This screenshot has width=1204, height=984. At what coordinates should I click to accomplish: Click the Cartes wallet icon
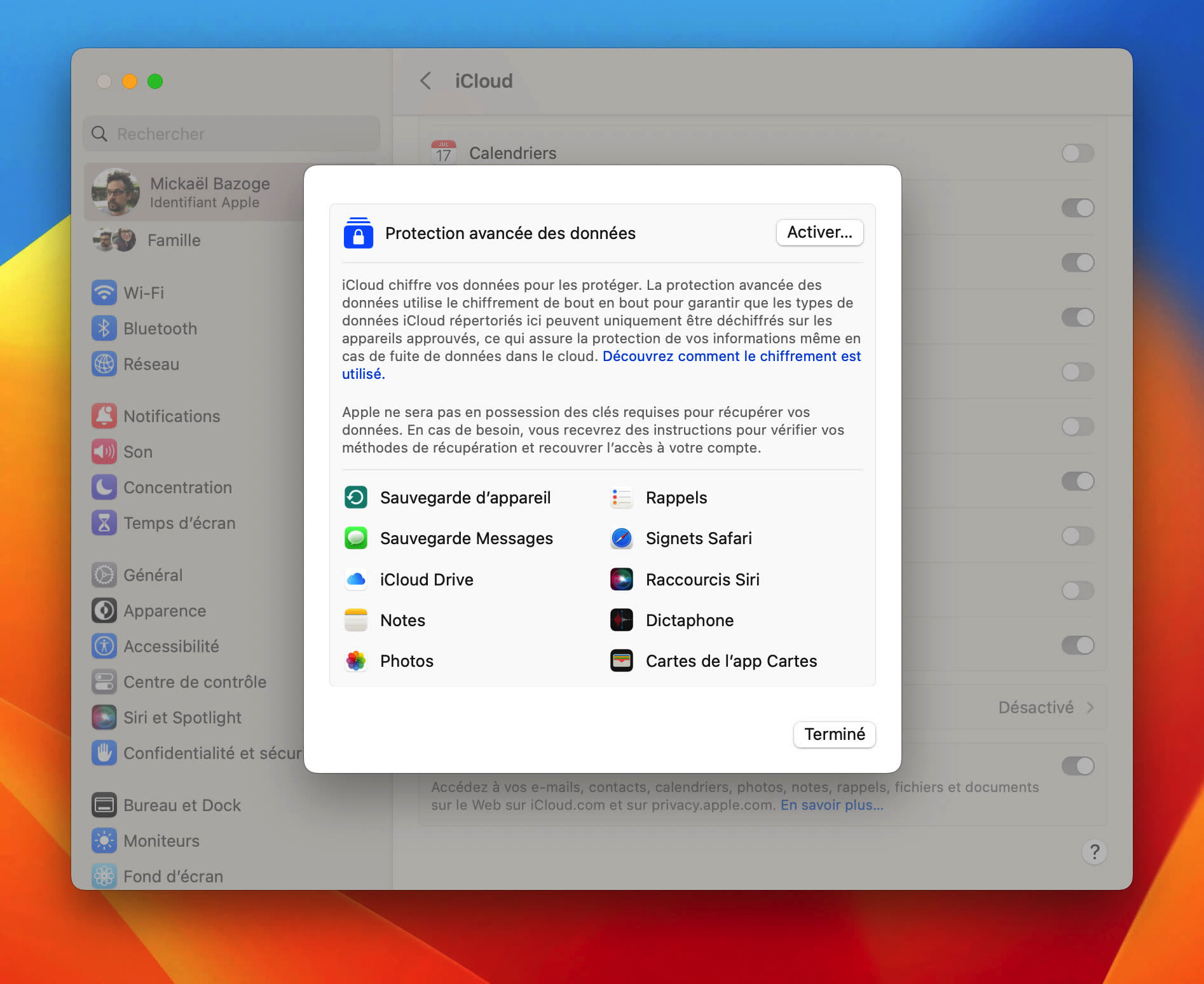[x=621, y=660]
